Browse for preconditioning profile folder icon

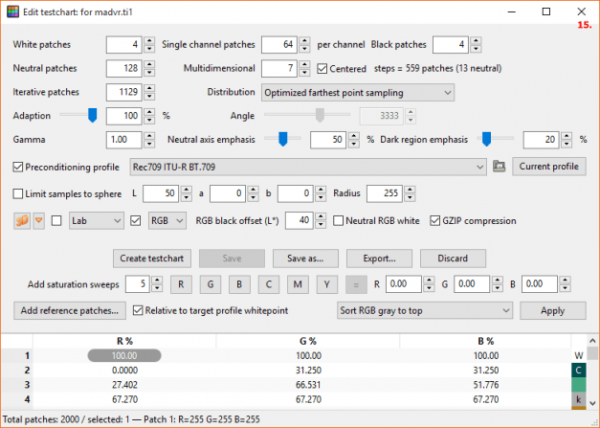tap(499, 166)
